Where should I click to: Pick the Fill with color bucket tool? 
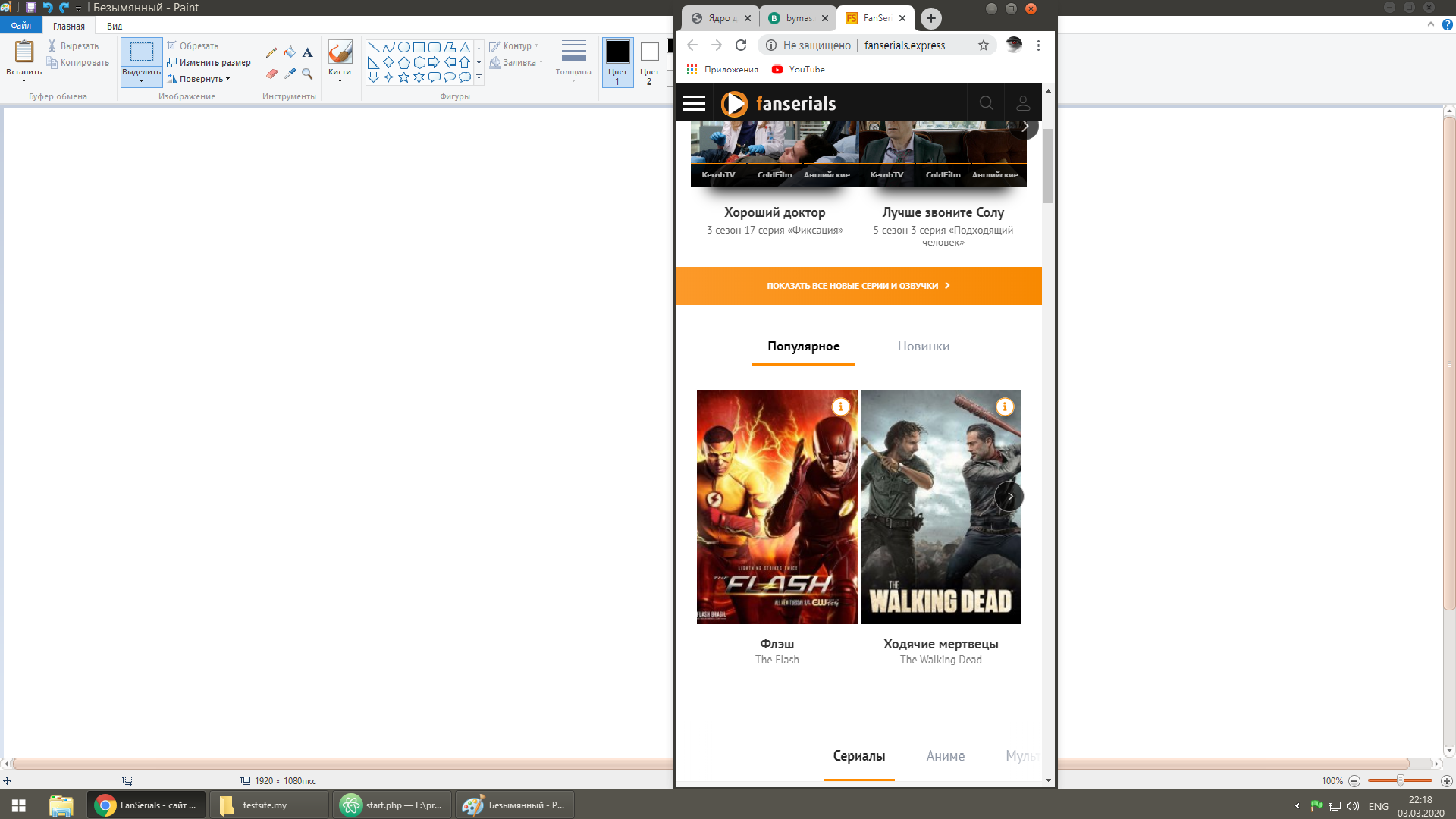(x=290, y=52)
